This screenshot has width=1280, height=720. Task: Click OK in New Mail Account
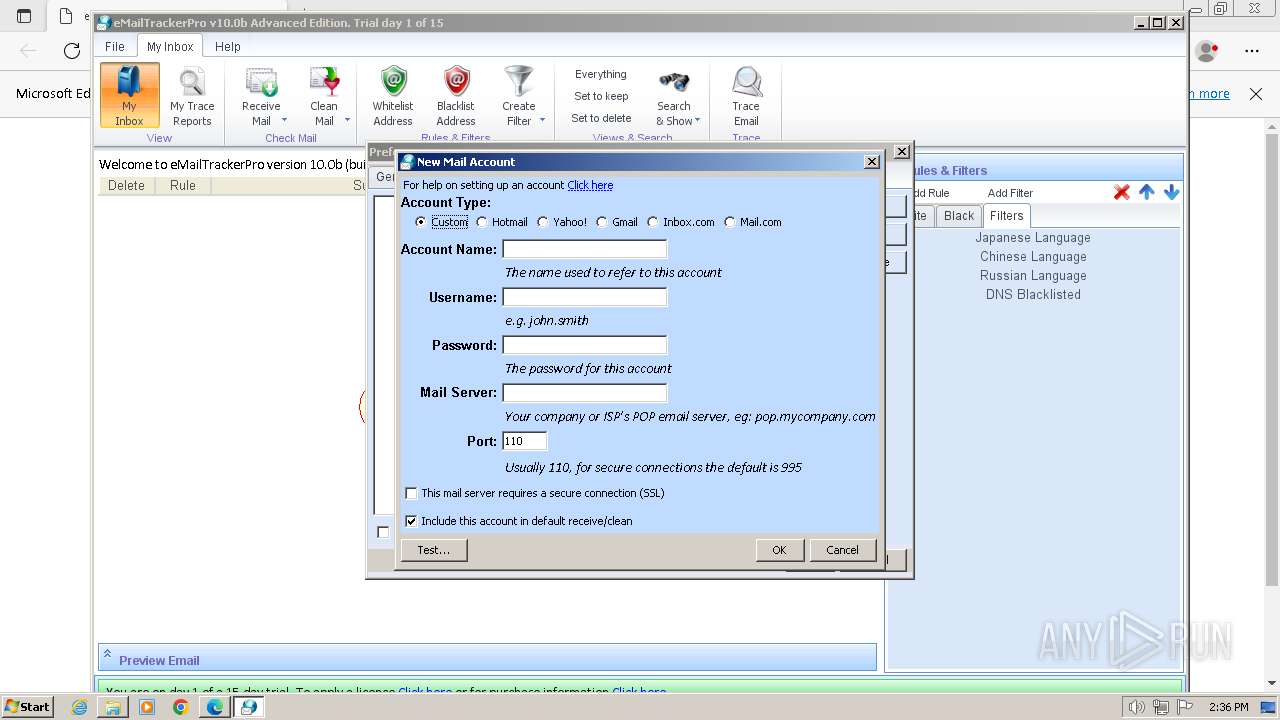tap(779, 550)
